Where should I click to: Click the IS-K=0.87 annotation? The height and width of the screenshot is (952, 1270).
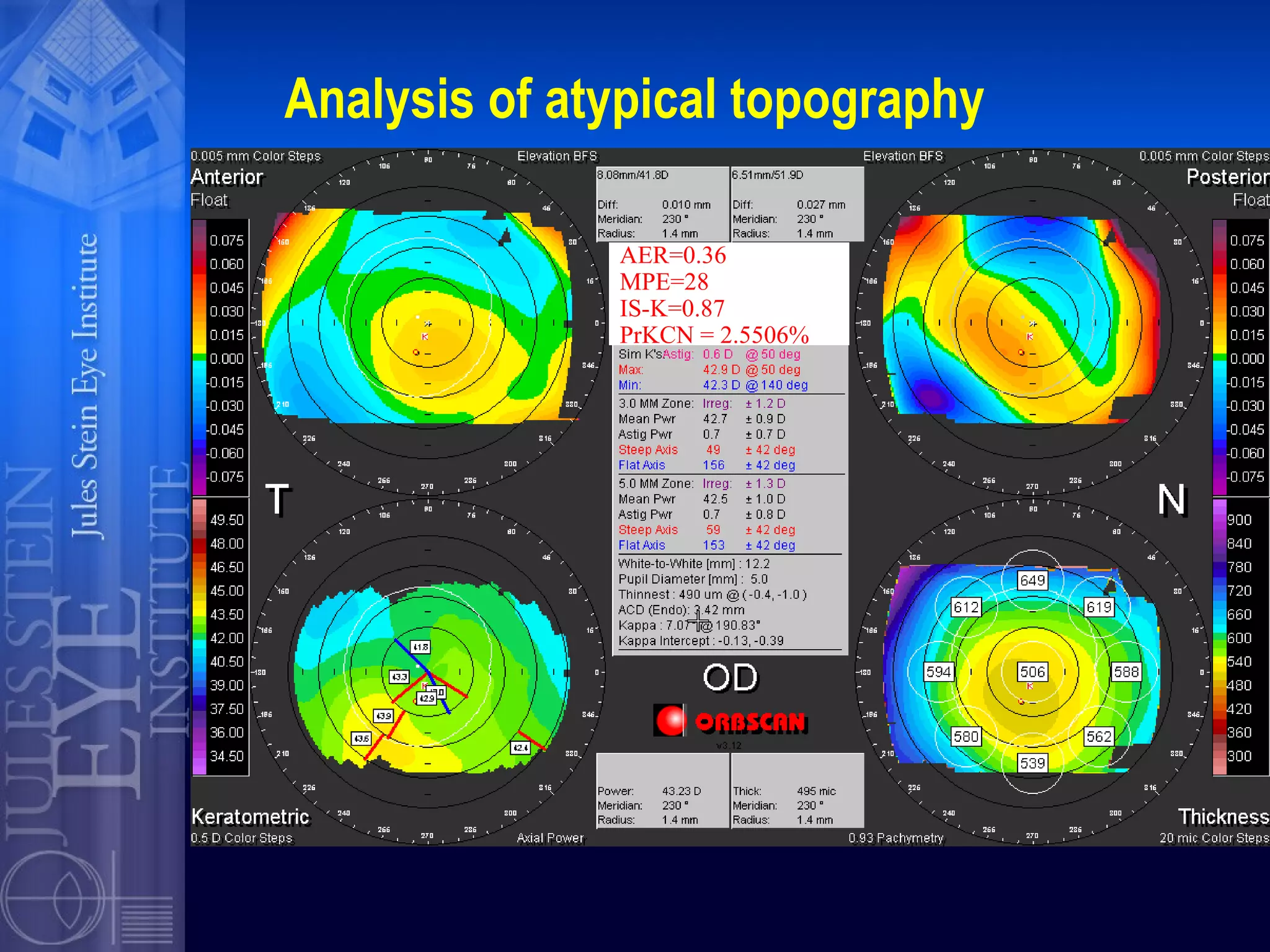click(x=672, y=309)
